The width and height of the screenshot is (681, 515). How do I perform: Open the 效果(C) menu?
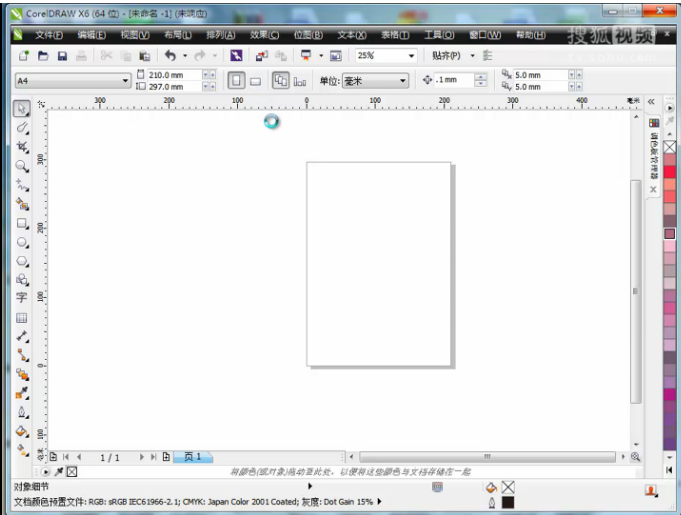click(x=264, y=35)
